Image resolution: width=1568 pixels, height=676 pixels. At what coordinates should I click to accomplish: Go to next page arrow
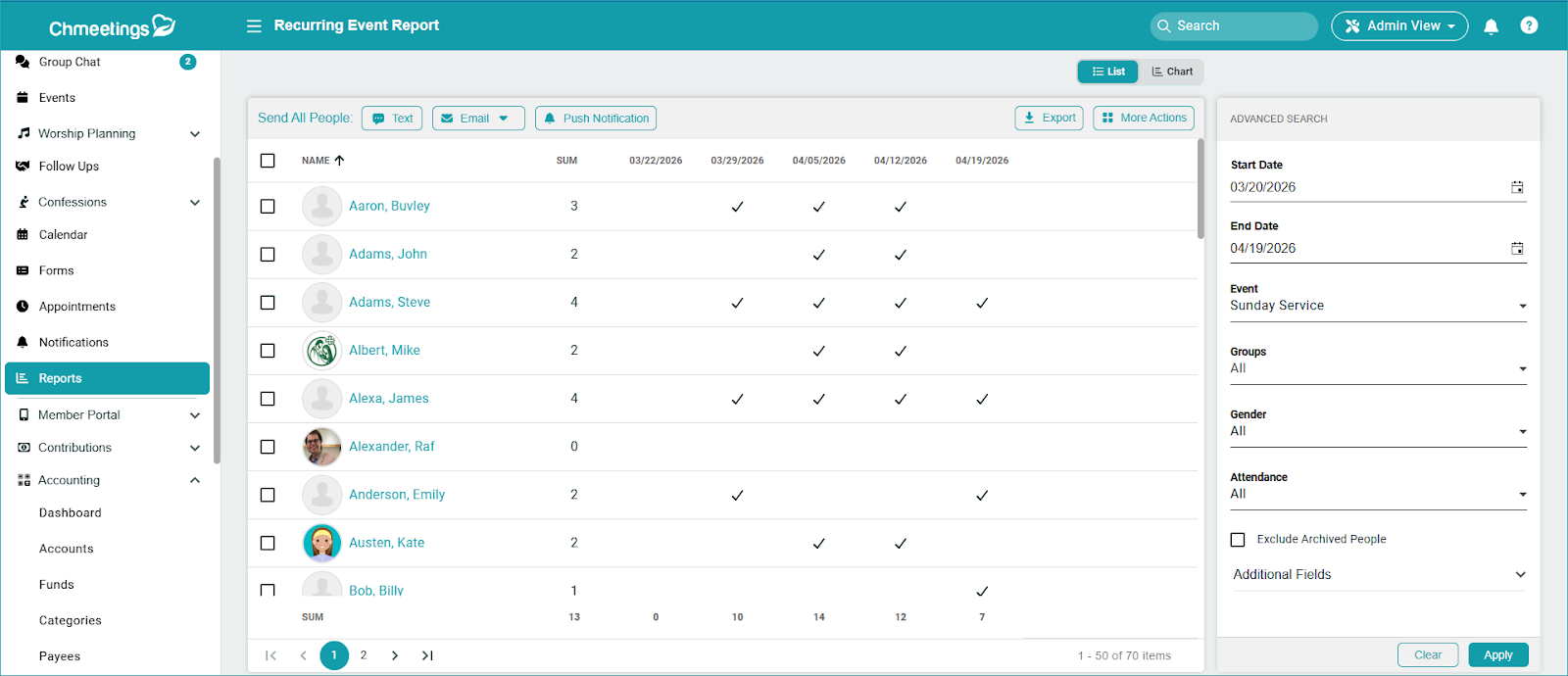[395, 655]
